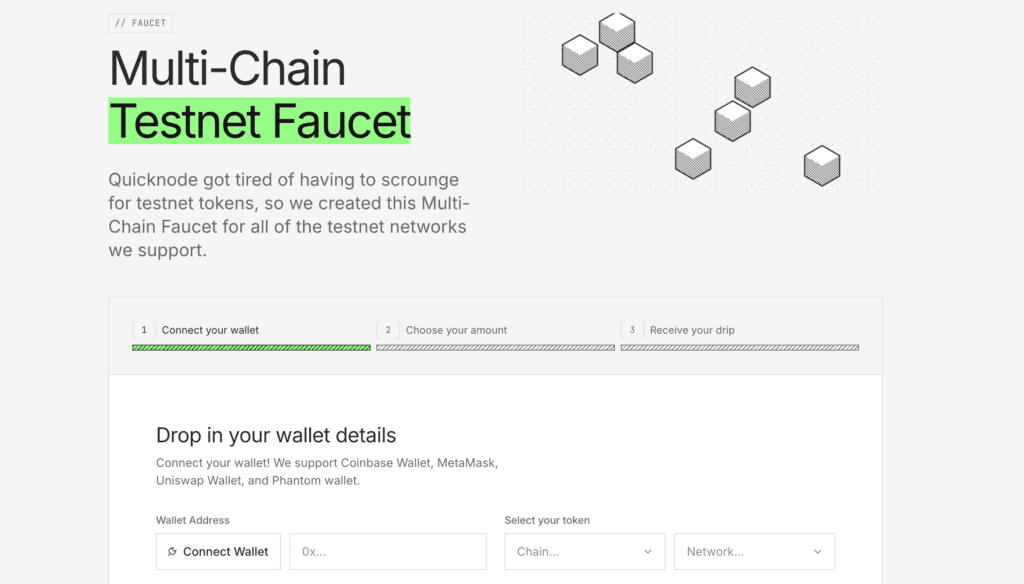
Task: Expand Chain list using its chevron arrow
Action: click(x=648, y=552)
